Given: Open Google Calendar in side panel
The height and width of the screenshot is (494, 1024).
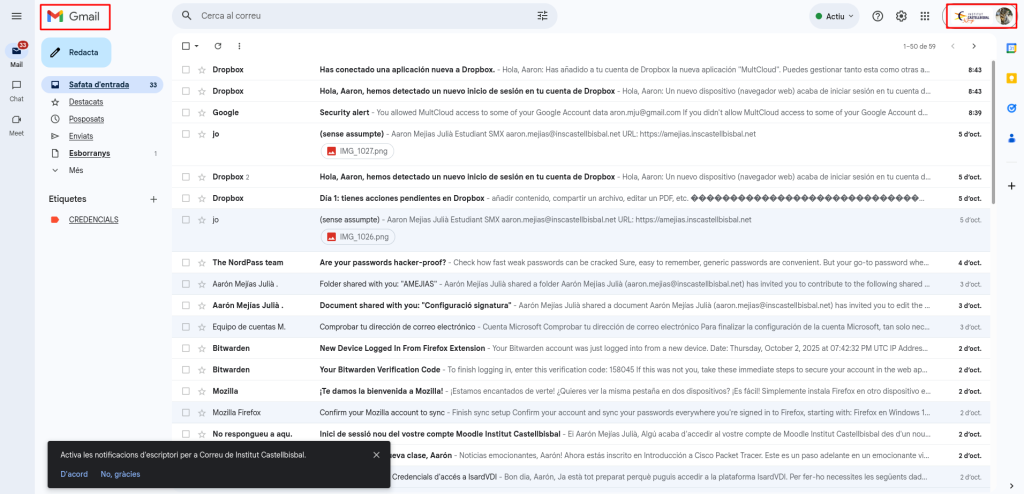Looking at the screenshot, I should tap(1011, 47).
